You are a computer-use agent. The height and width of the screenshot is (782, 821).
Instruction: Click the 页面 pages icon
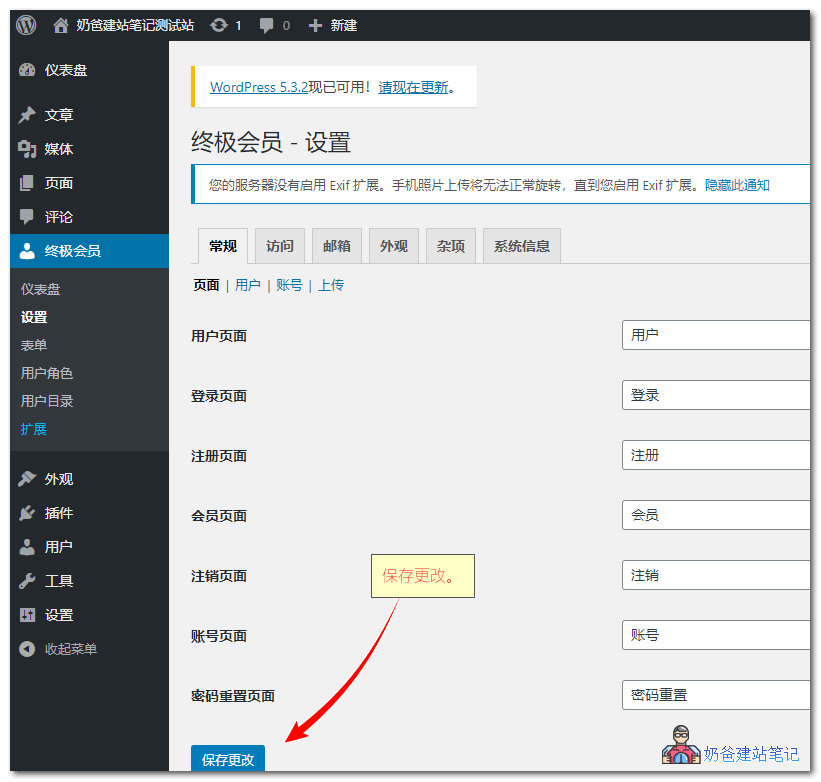(27, 183)
